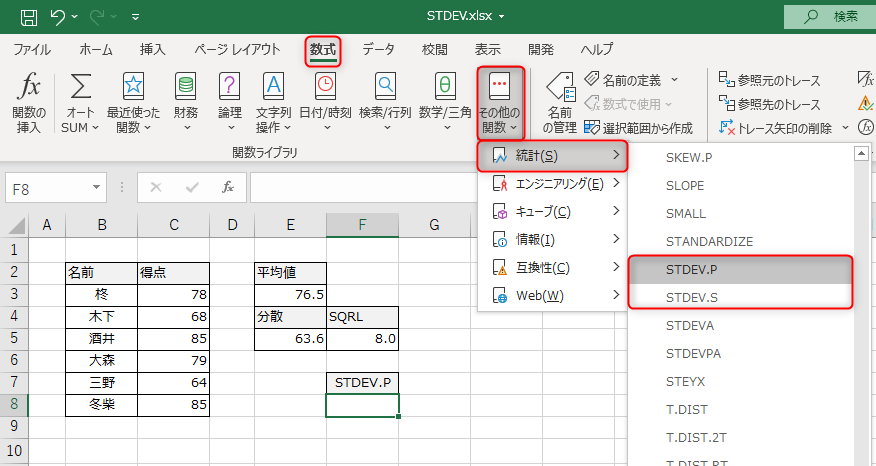Click scroll-up arrow of function list
This screenshot has width=876, height=466.
click(861, 153)
